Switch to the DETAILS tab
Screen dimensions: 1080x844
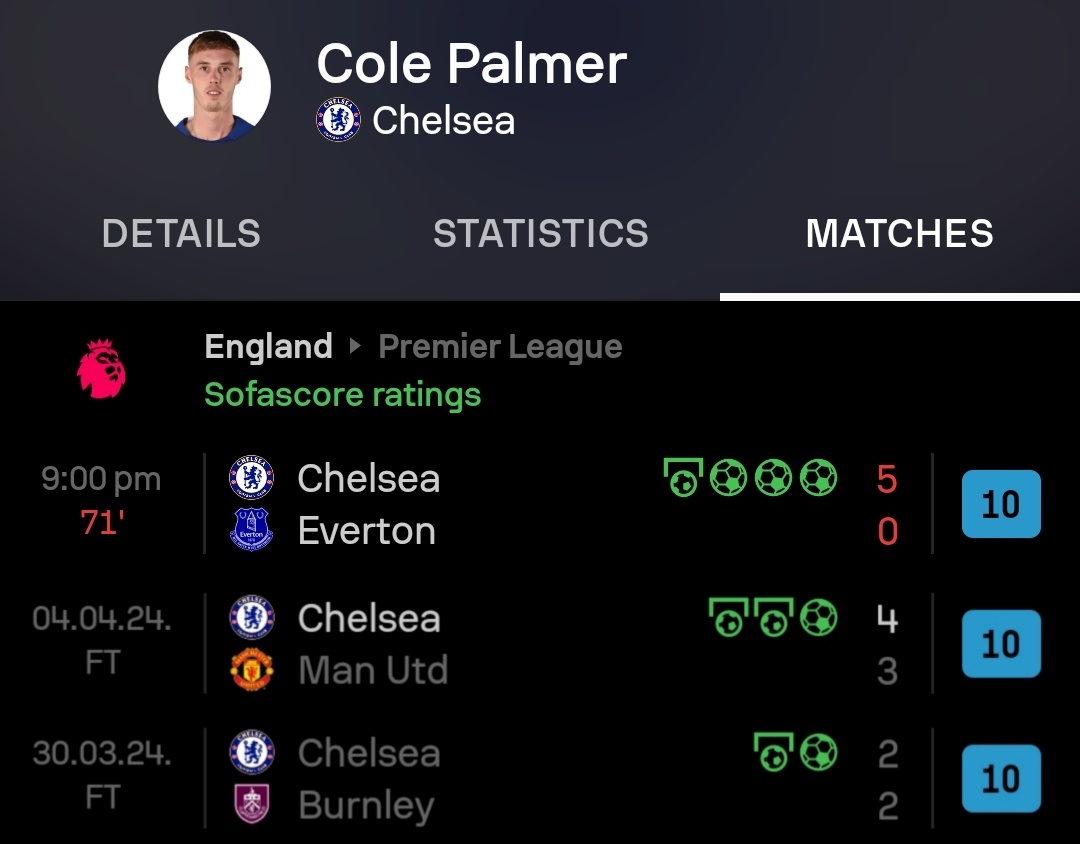(181, 233)
